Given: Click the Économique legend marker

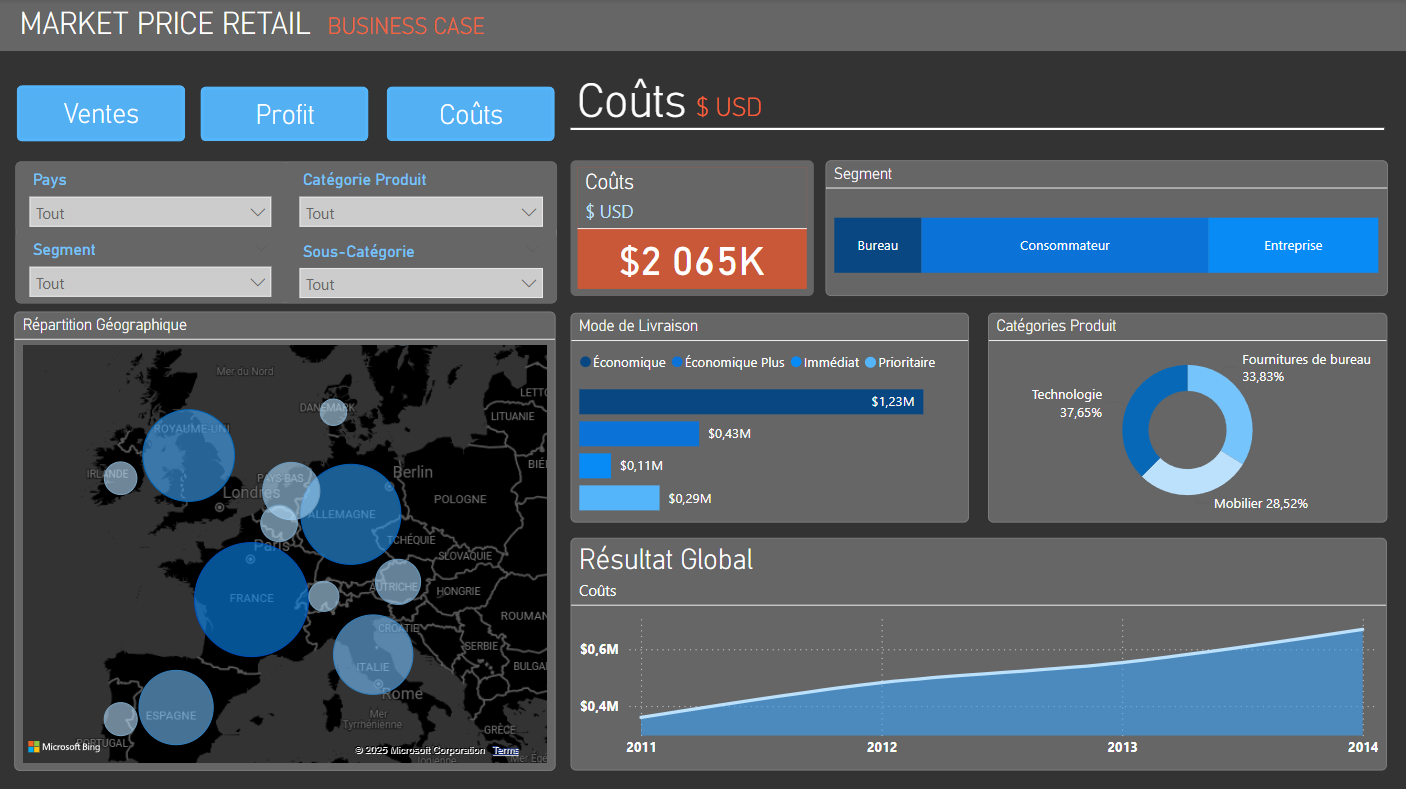Looking at the screenshot, I should point(585,363).
